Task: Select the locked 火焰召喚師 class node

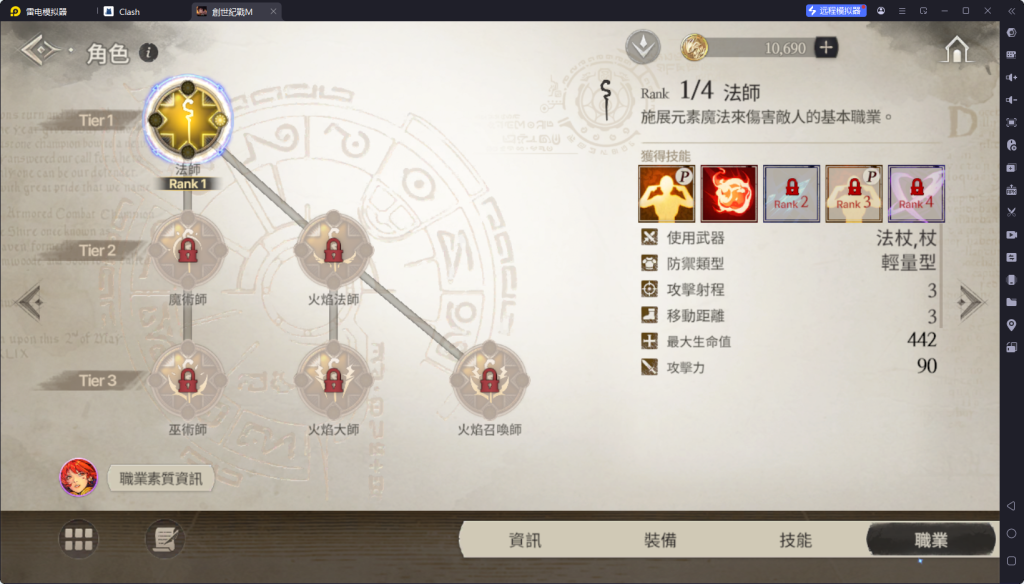Action: click(489, 380)
